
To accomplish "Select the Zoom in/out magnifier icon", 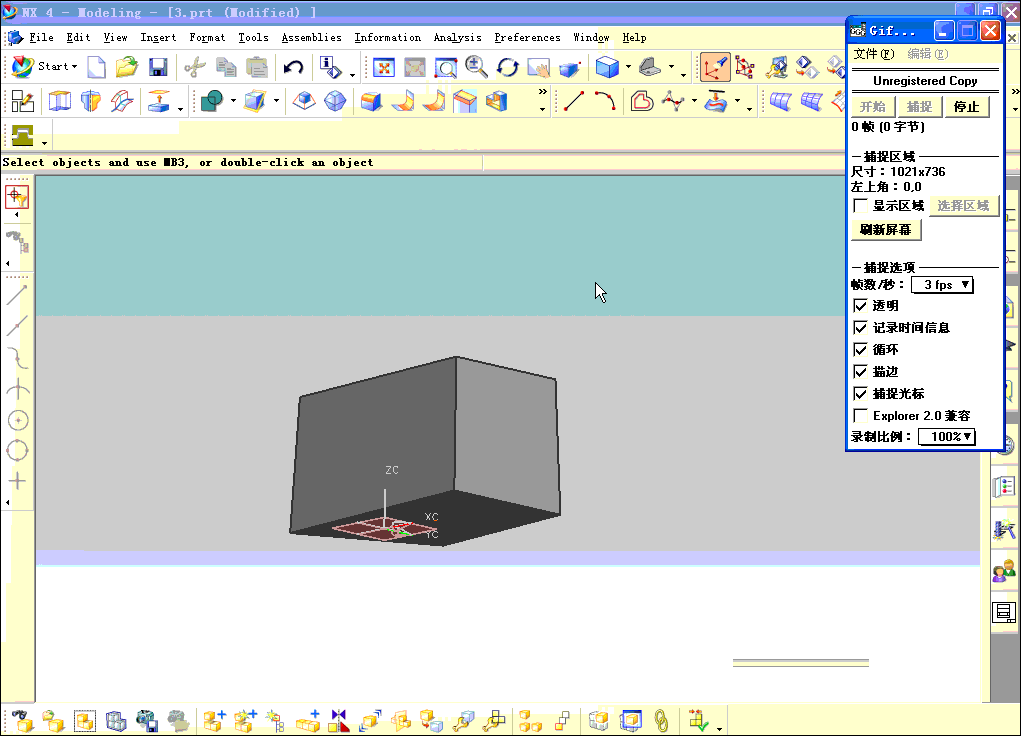I will point(476,67).
